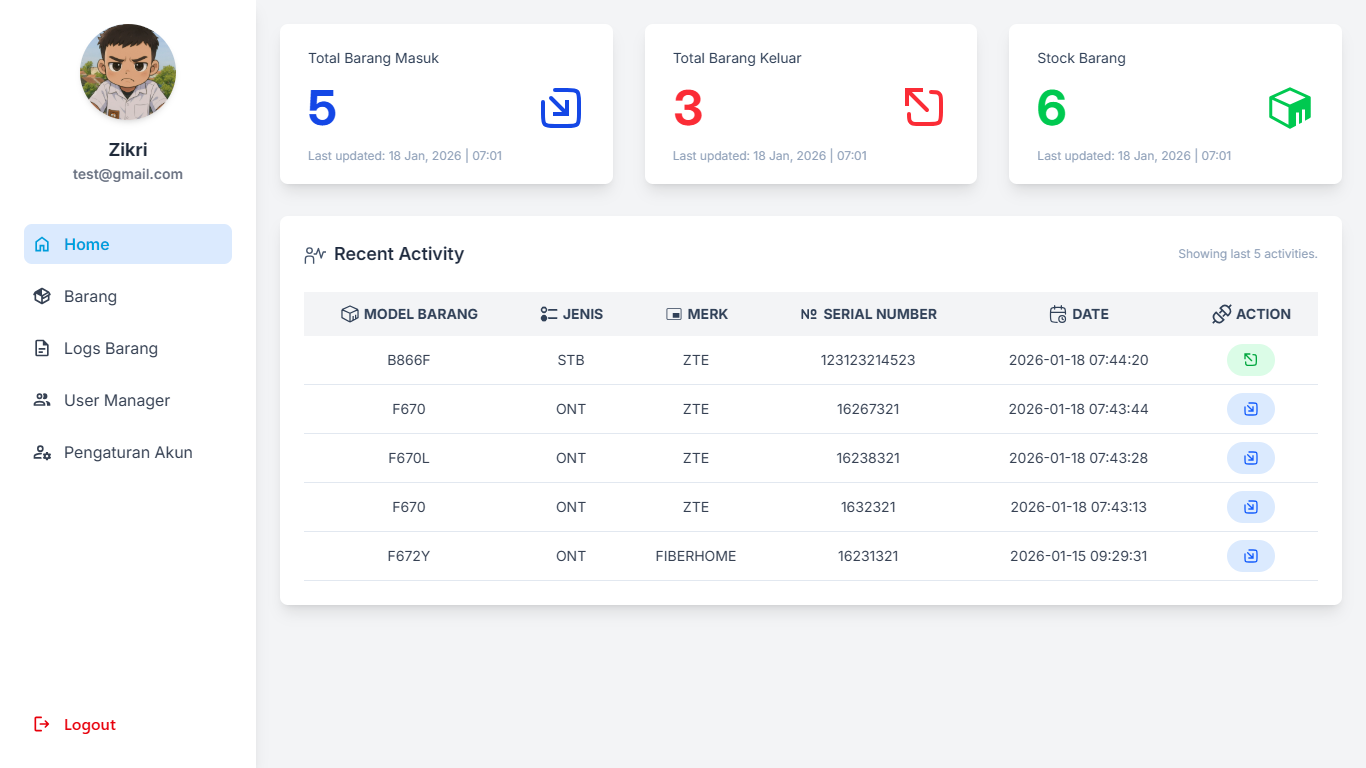Image resolution: width=1366 pixels, height=768 pixels.
Task: Click the green Stock Barang box icon
Action: coord(1289,108)
